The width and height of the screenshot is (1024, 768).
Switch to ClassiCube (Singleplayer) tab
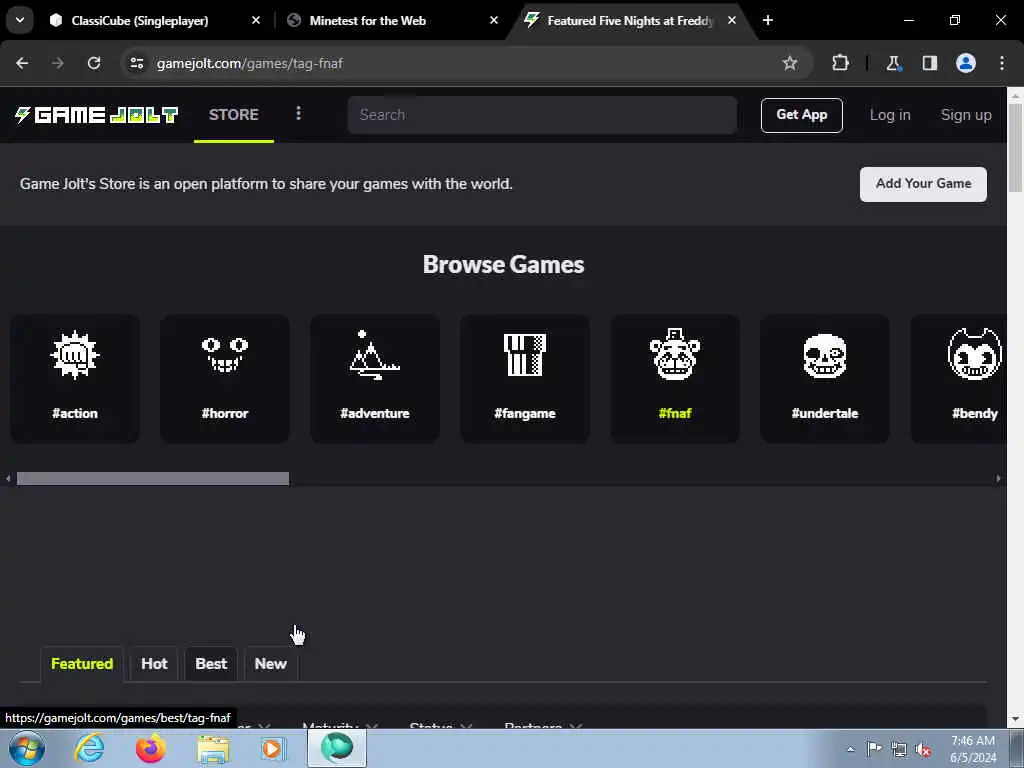pos(140,21)
